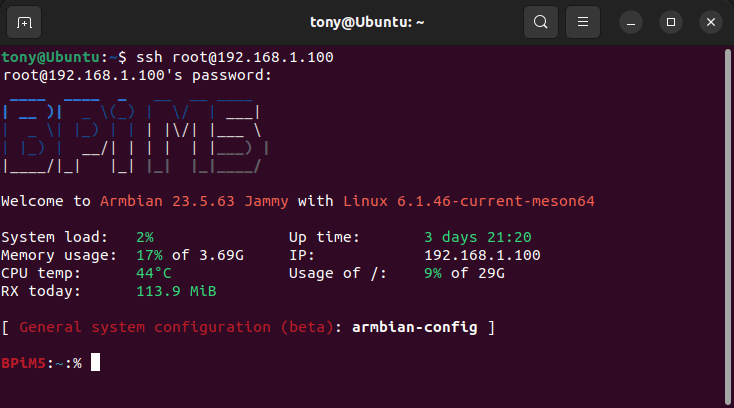
Task: Click the Armbian 23.5.63 Jammy text
Action: 194,201
